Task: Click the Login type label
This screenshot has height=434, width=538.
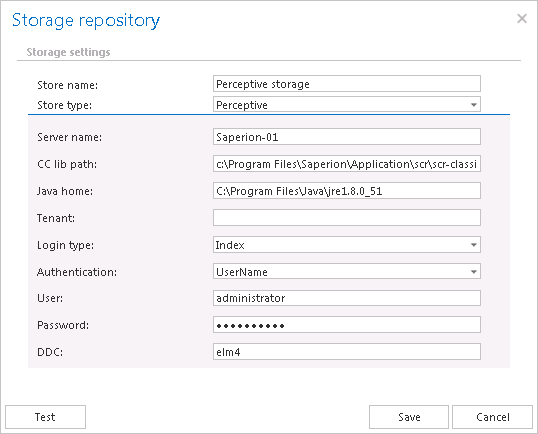Action: pos(65,245)
